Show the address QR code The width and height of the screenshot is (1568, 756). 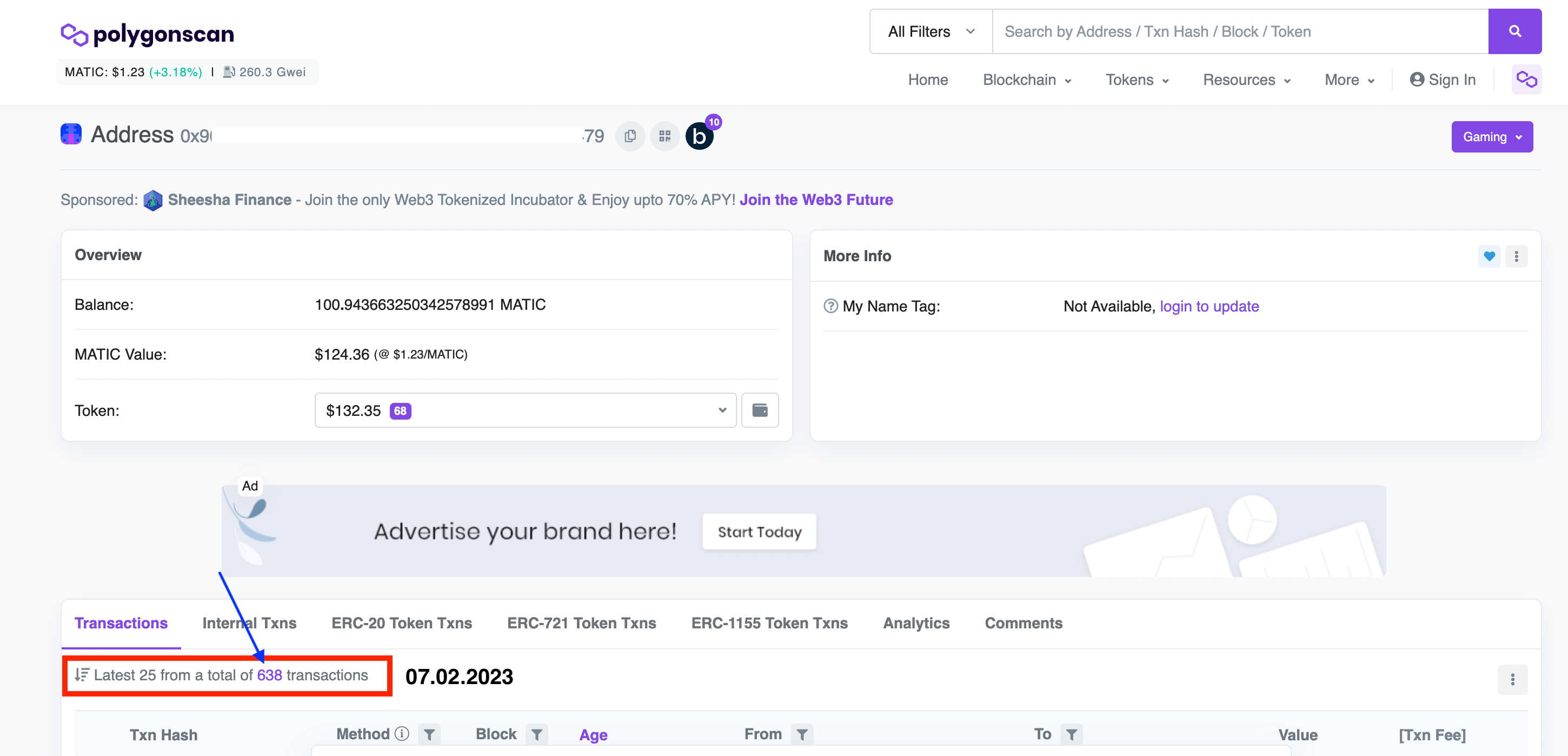coord(665,136)
